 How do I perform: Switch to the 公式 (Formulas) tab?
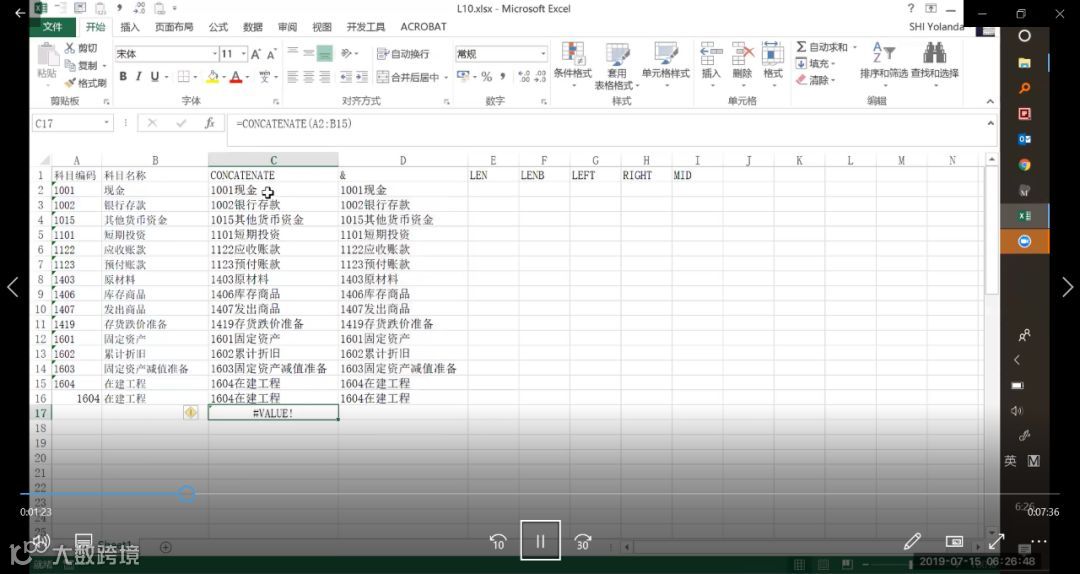click(218, 27)
